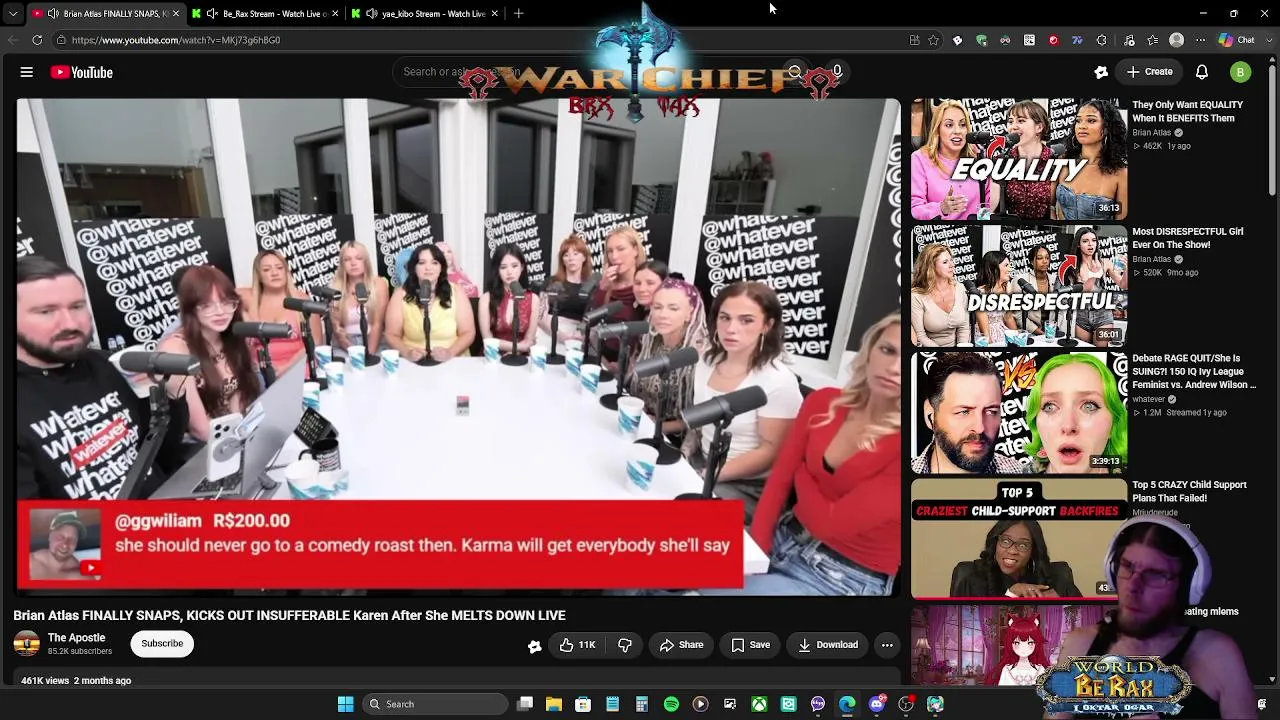The image size is (1280, 720).
Task: Unmute the Be_Rax Stream tab
Action: pos(212,14)
